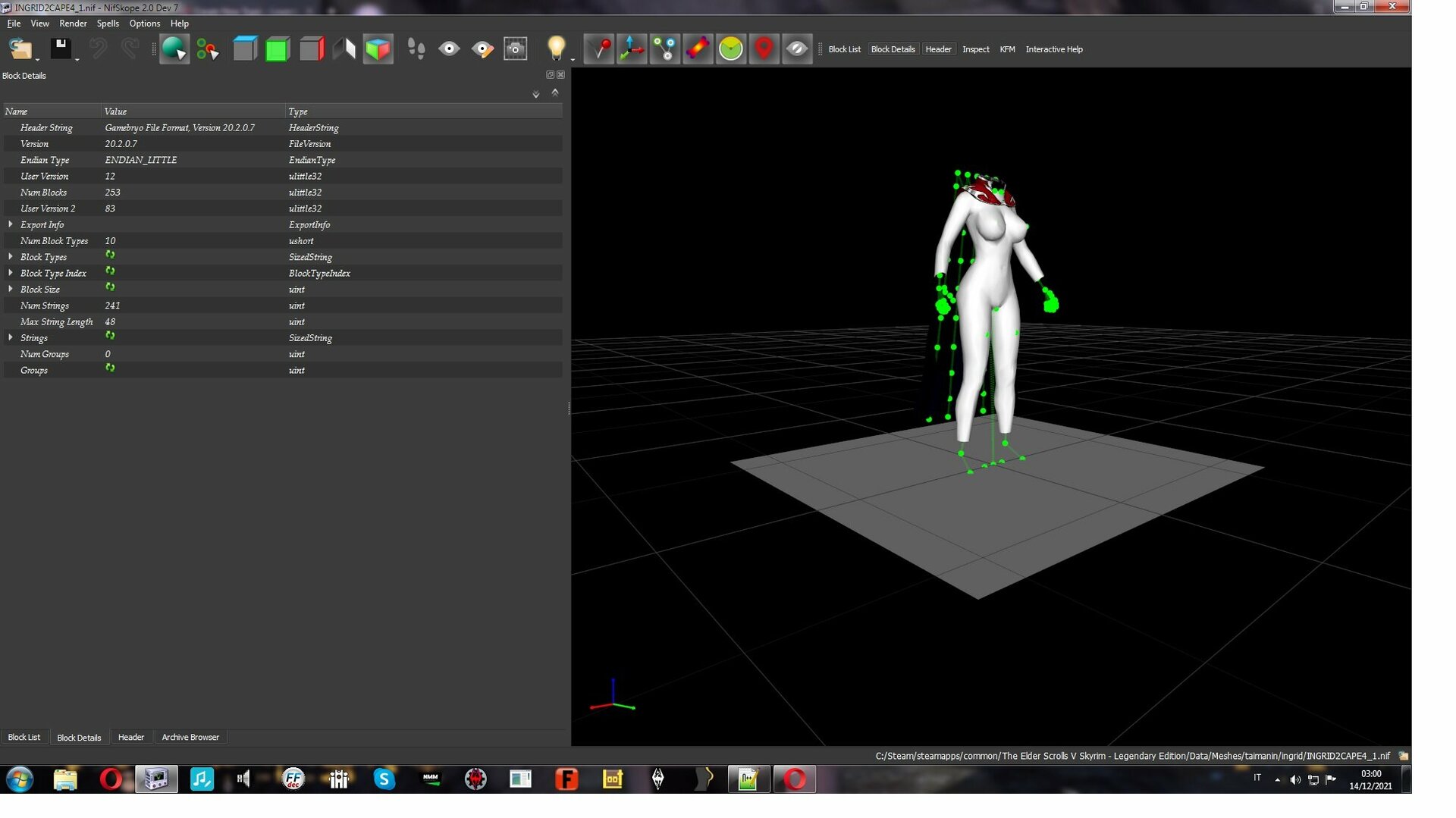This screenshot has width=1456, height=818.
Task: Toggle the lighting bulb icon
Action: pos(556,48)
